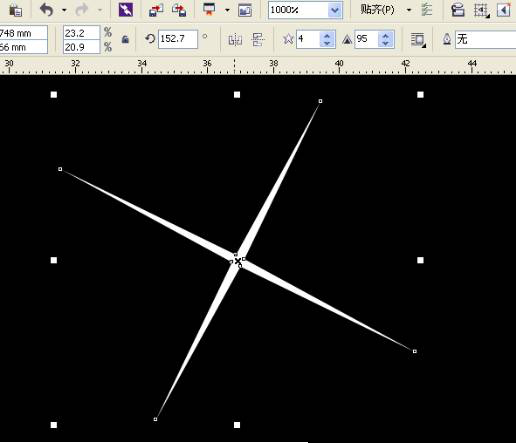Open the Redo history dropdown arrow
The height and width of the screenshot is (443, 516).
click(x=99, y=10)
